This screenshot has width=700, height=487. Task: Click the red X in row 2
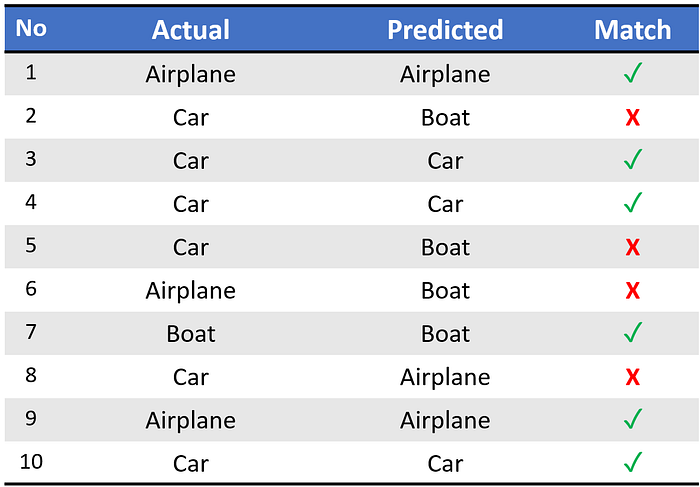(x=633, y=118)
